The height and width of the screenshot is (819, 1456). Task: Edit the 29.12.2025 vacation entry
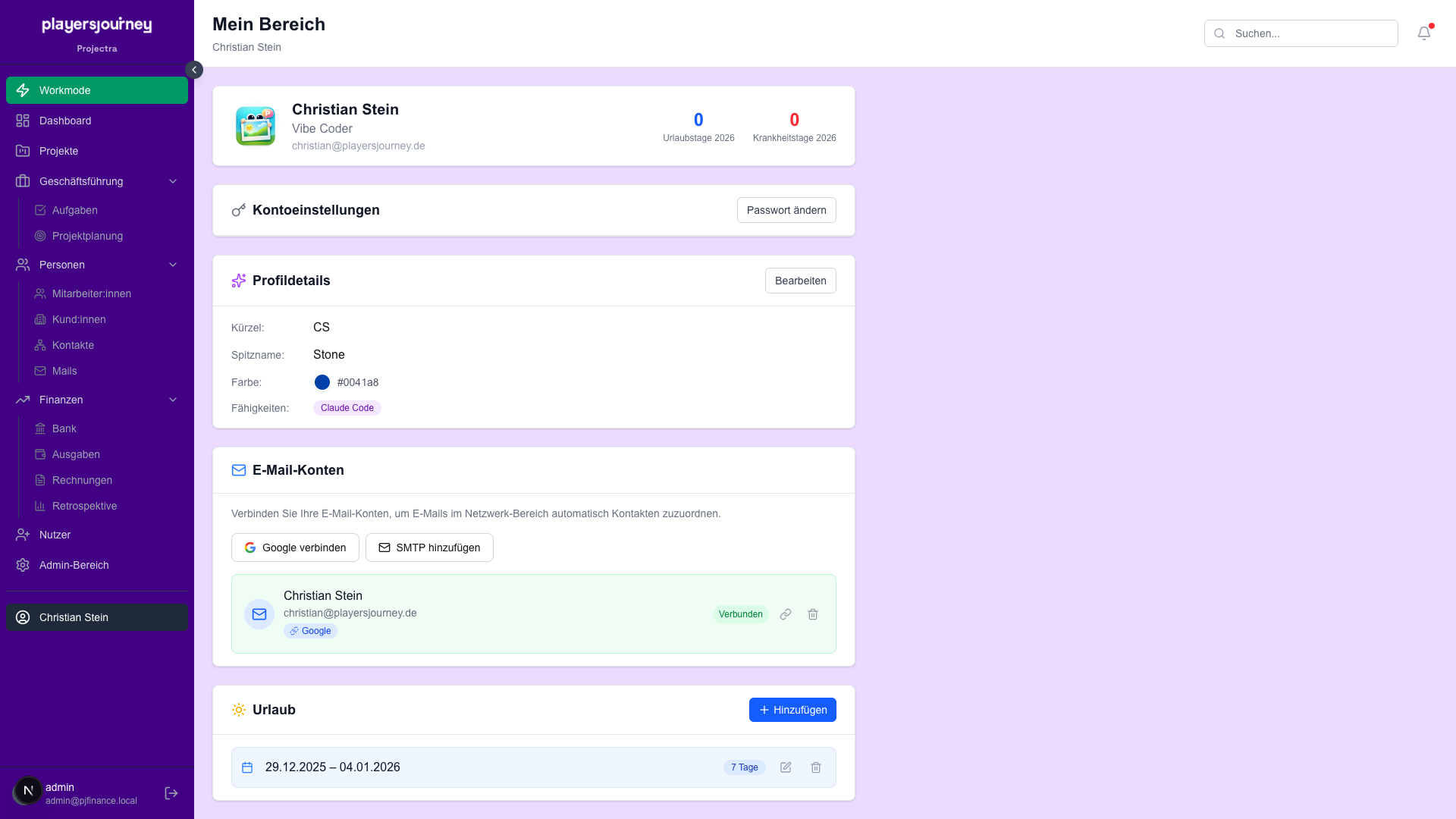tap(786, 767)
